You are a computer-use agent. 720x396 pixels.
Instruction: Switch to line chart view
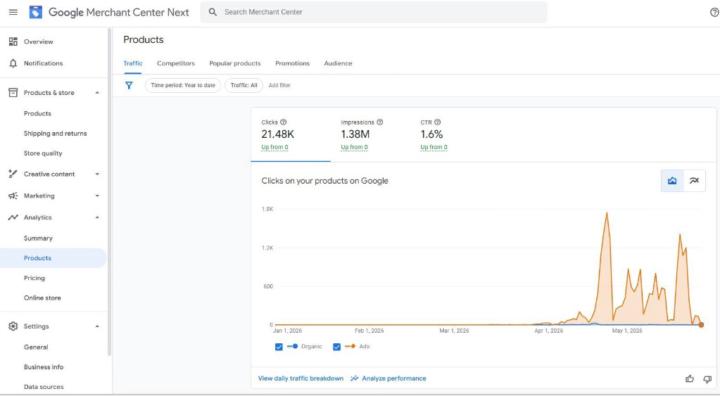coord(694,181)
